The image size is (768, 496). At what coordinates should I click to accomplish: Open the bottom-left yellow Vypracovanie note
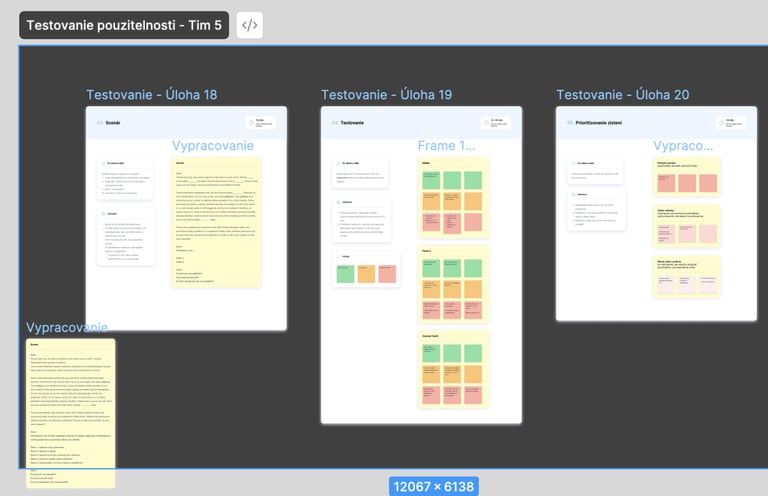(71, 413)
